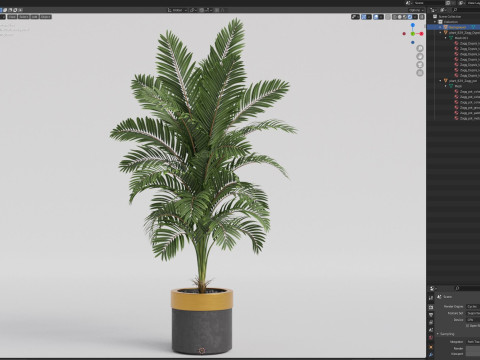Open the Tool properties tab
Screen dimensions: 480x360
431,298
